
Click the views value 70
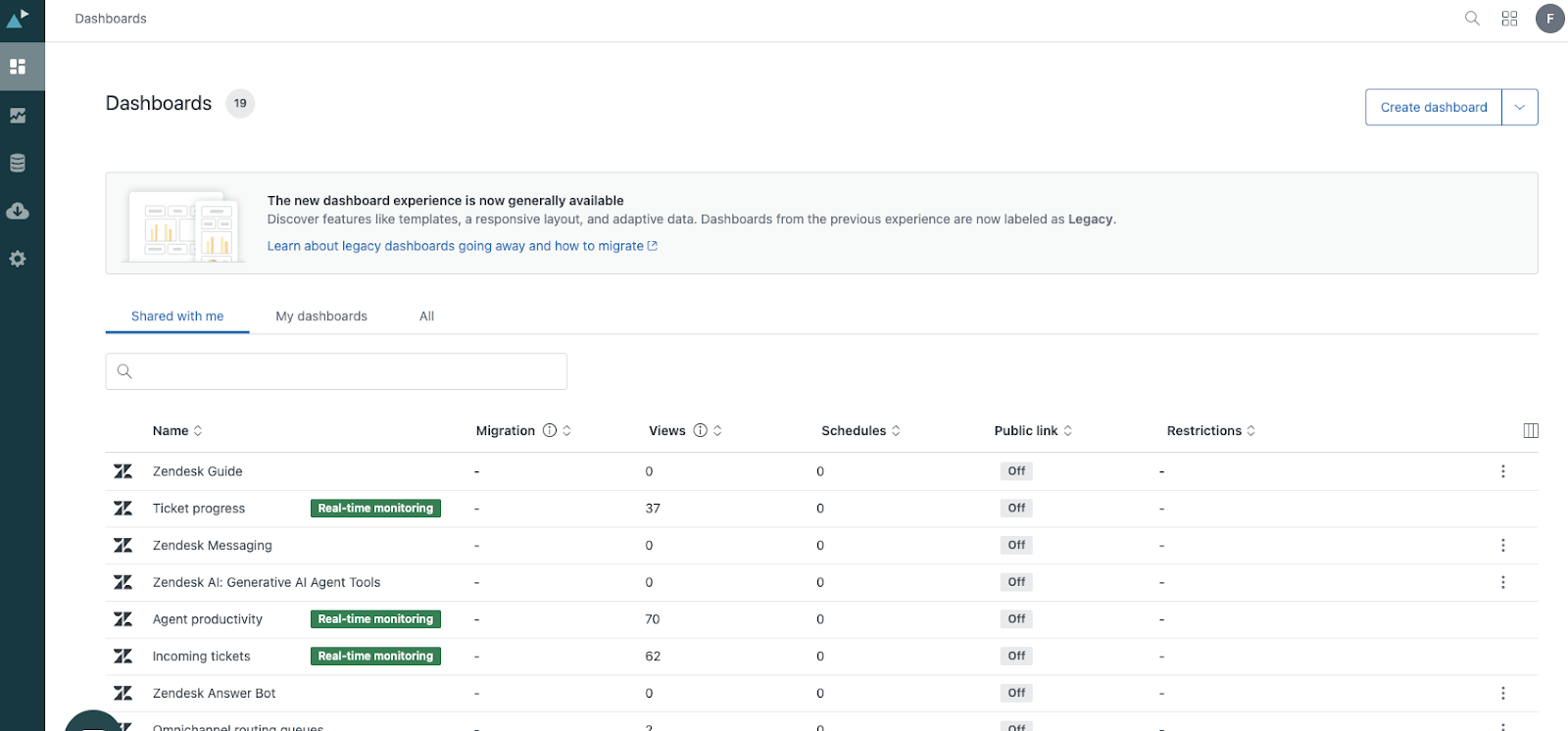point(653,619)
